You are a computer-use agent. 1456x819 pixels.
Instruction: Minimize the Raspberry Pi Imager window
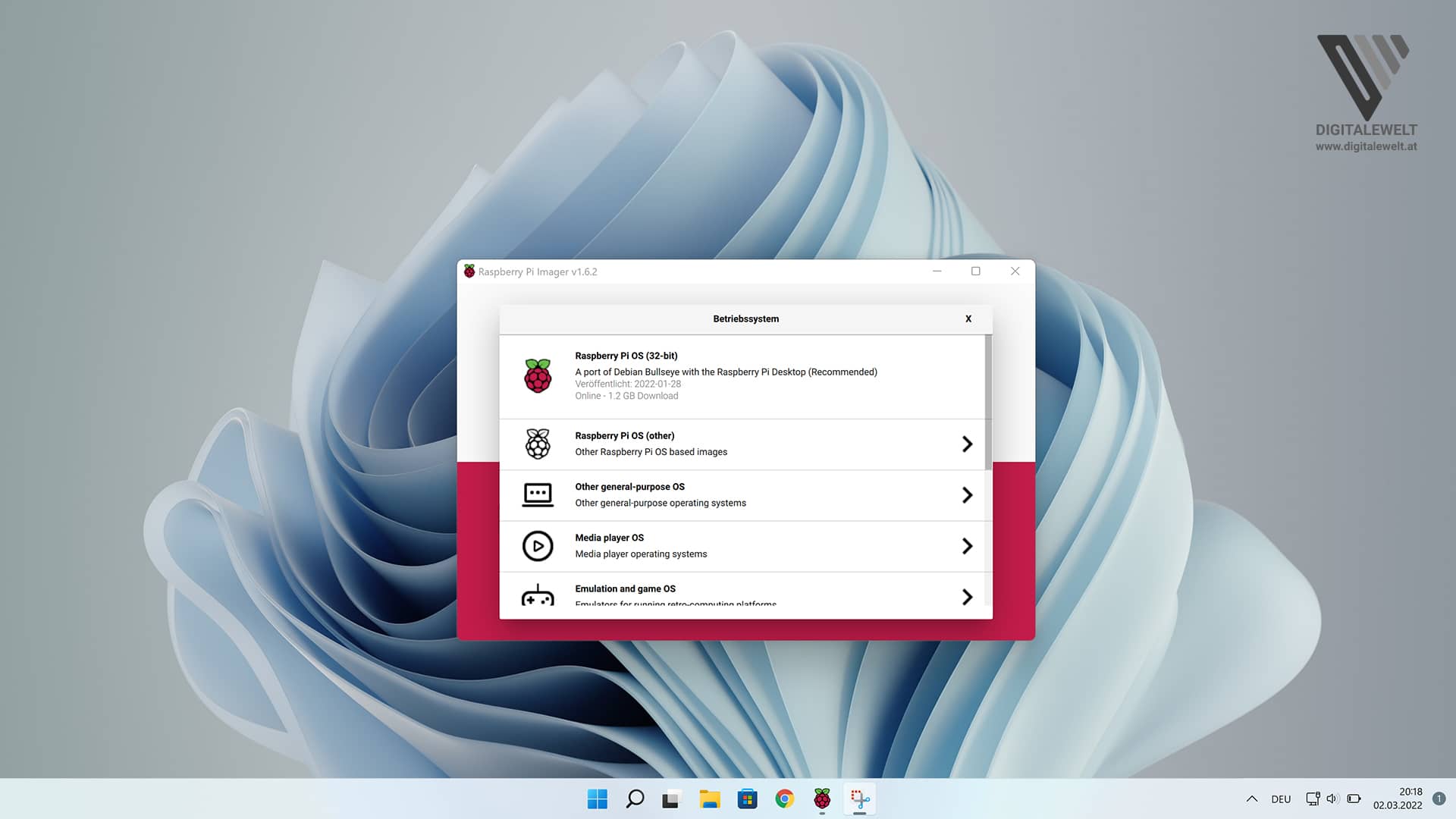937,271
